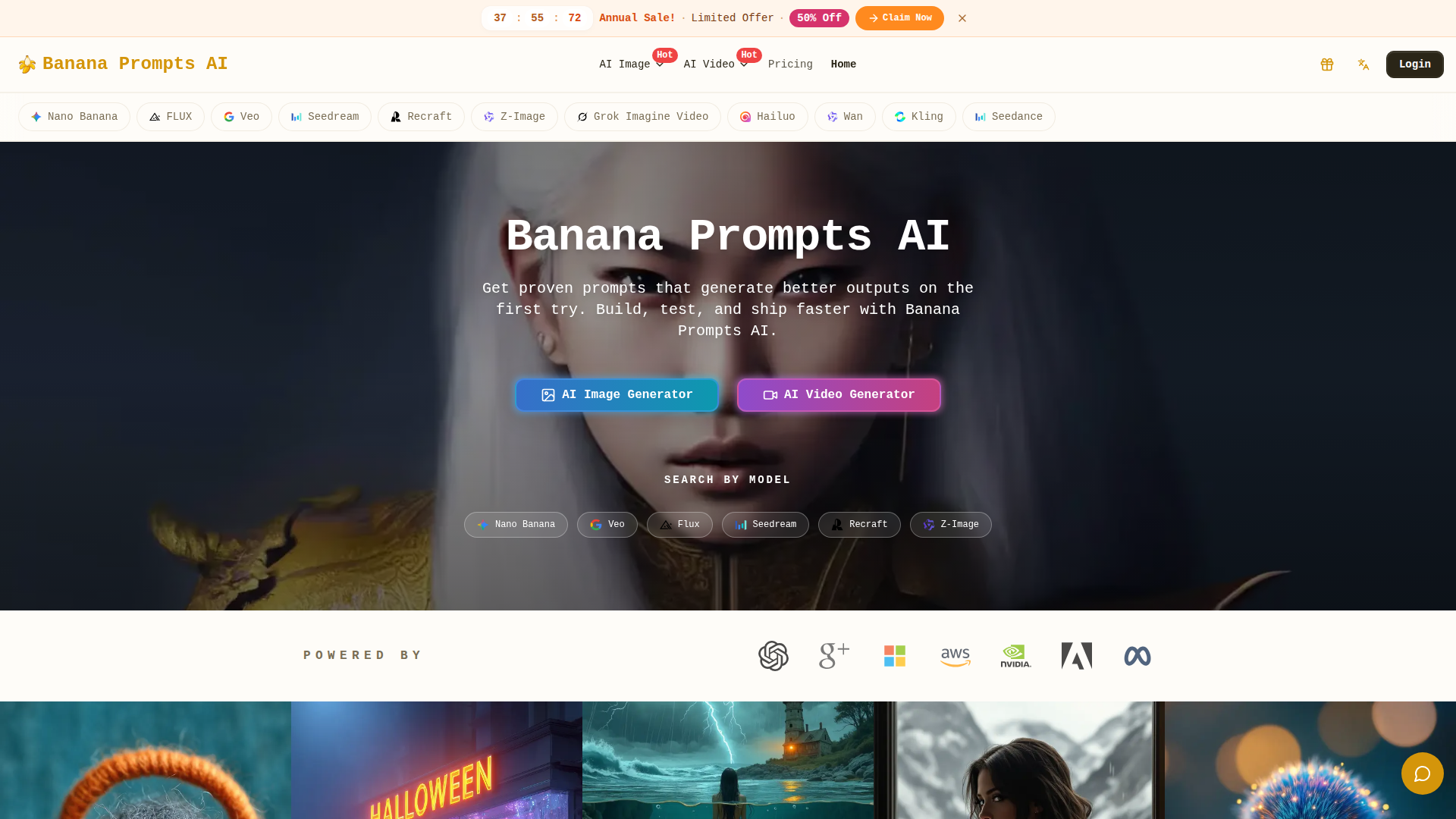Click the Claim Now sale button
This screenshot has width=1456, height=819.
pyautogui.click(x=899, y=18)
